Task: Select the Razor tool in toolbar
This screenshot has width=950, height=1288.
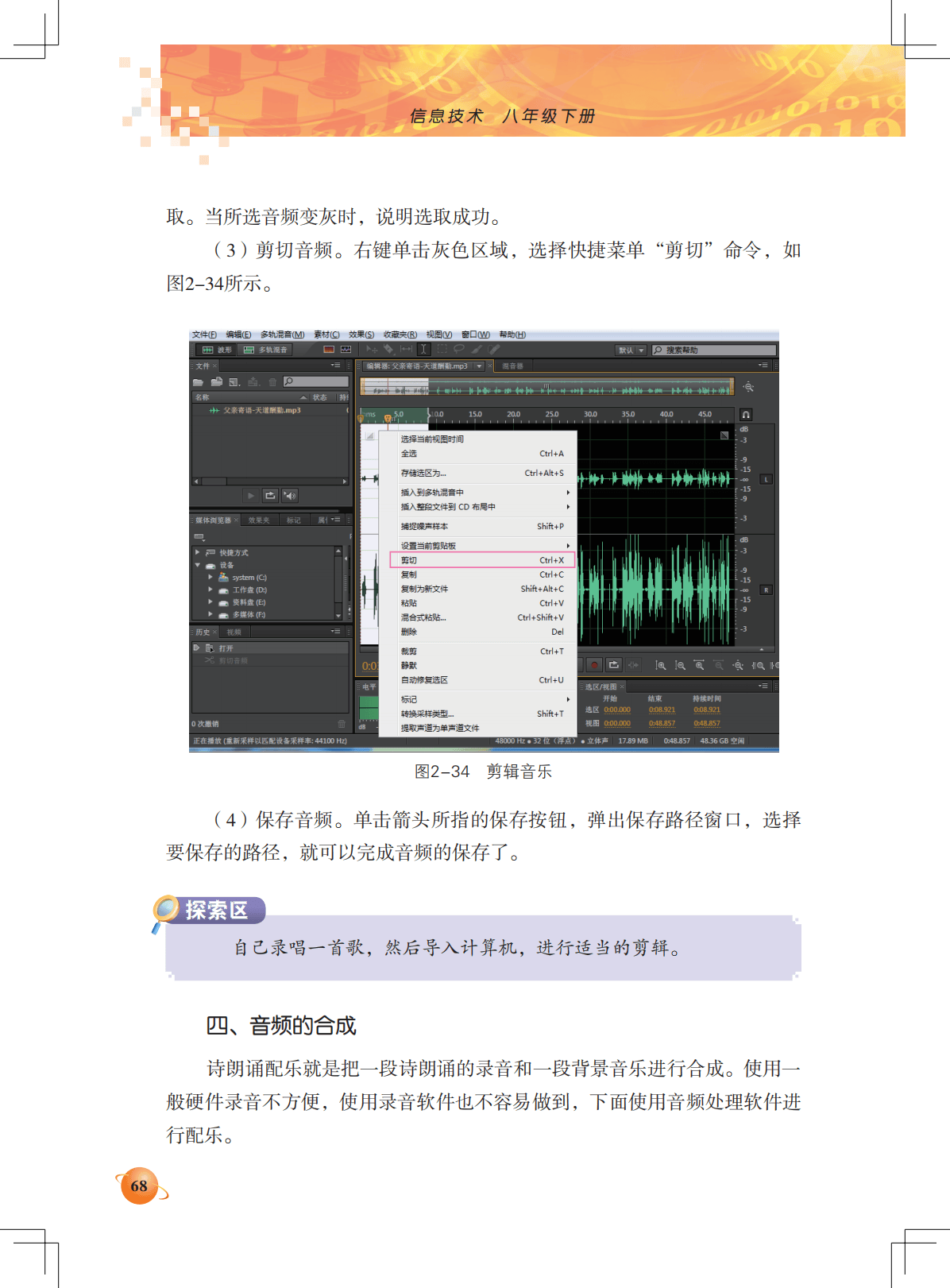Action: point(388,349)
